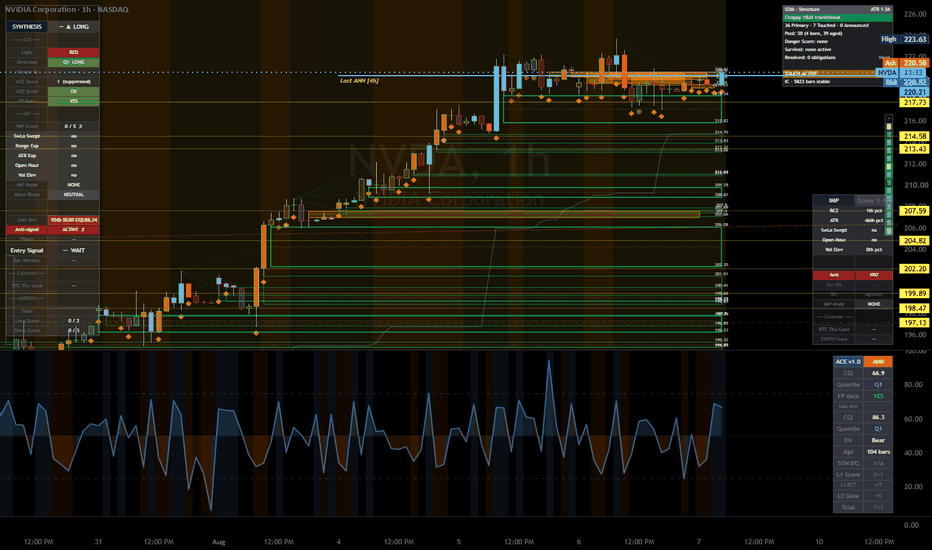Click the Dir Bear value

pyautogui.click(x=878, y=440)
